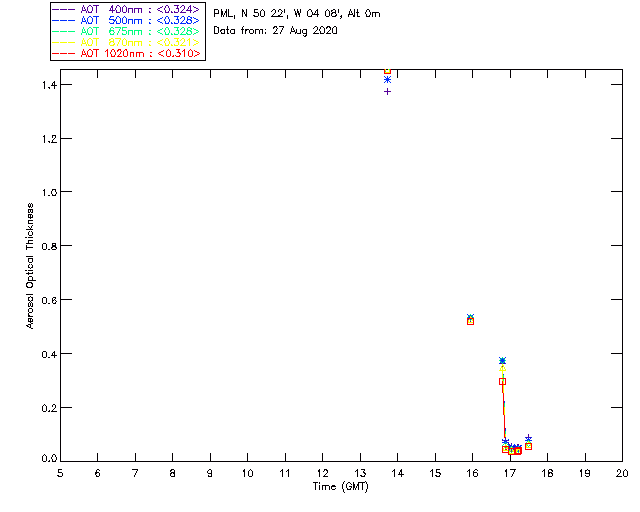Click the 1.4 y-axis tick label
Screen dimensions: 640x512
[x=49, y=85]
